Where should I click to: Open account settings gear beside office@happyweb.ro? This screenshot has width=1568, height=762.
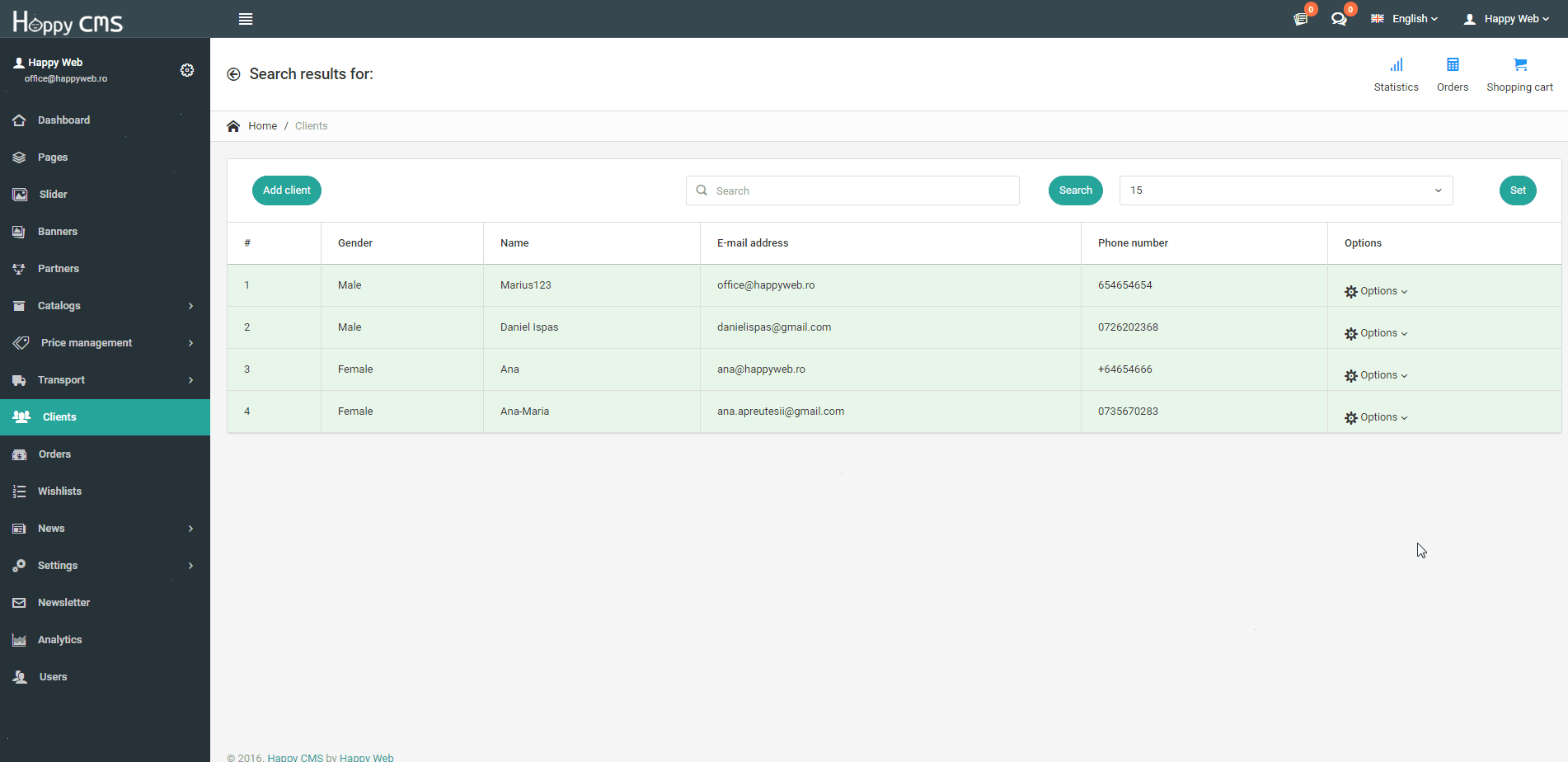tap(187, 70)
